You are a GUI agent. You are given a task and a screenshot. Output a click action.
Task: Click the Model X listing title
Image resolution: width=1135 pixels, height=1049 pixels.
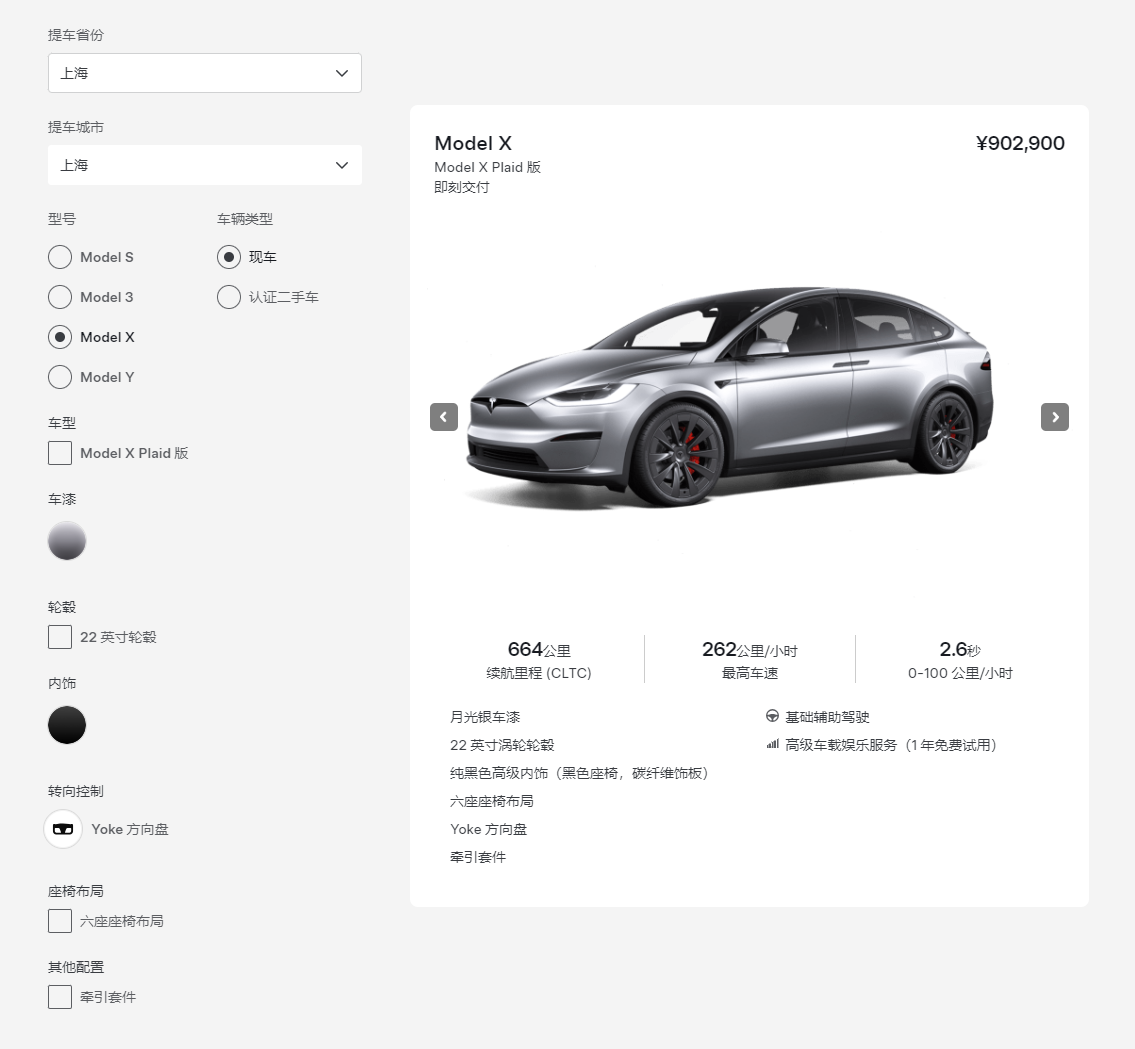473,143
